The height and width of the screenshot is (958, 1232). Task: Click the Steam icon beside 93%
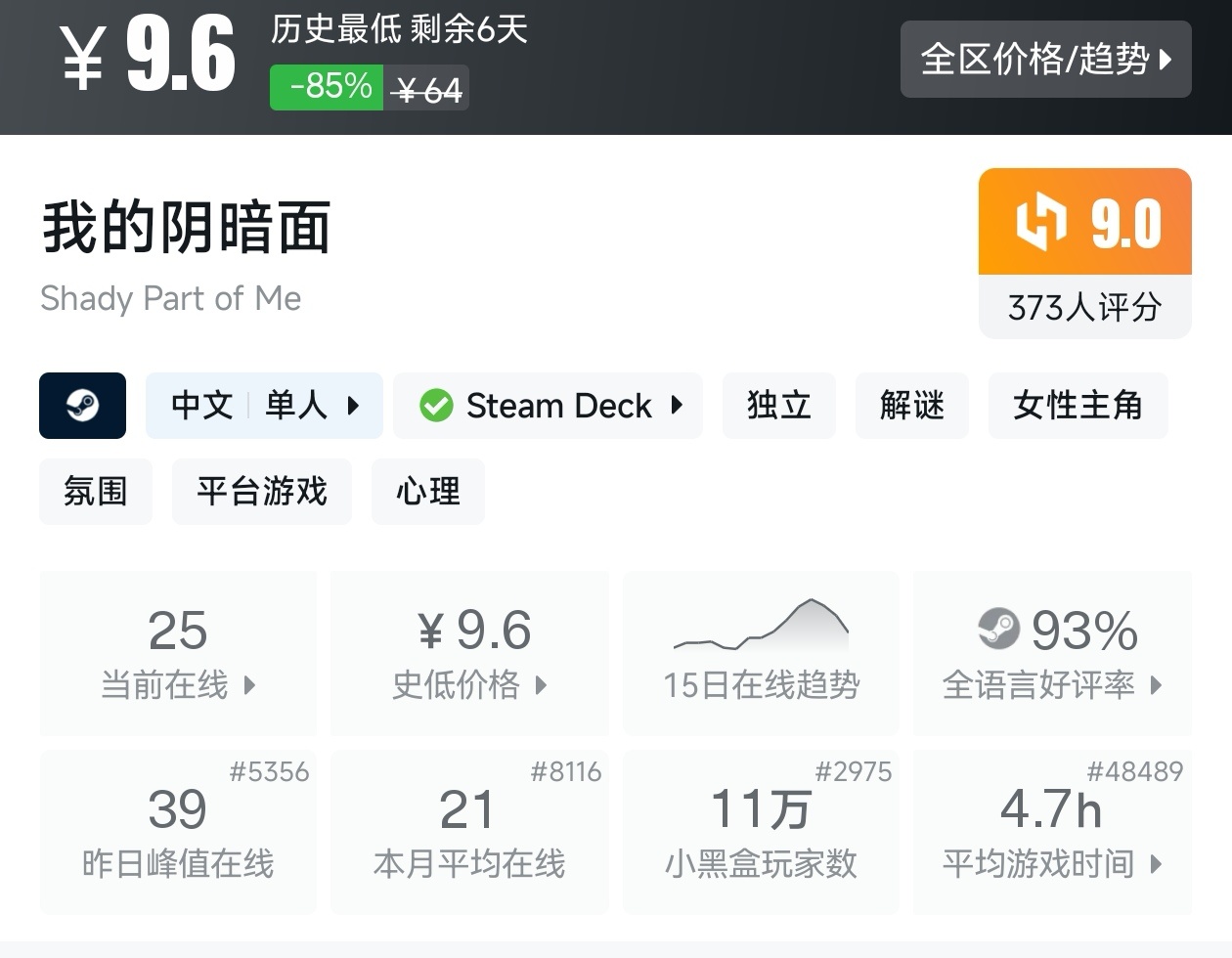pos(998,629)
